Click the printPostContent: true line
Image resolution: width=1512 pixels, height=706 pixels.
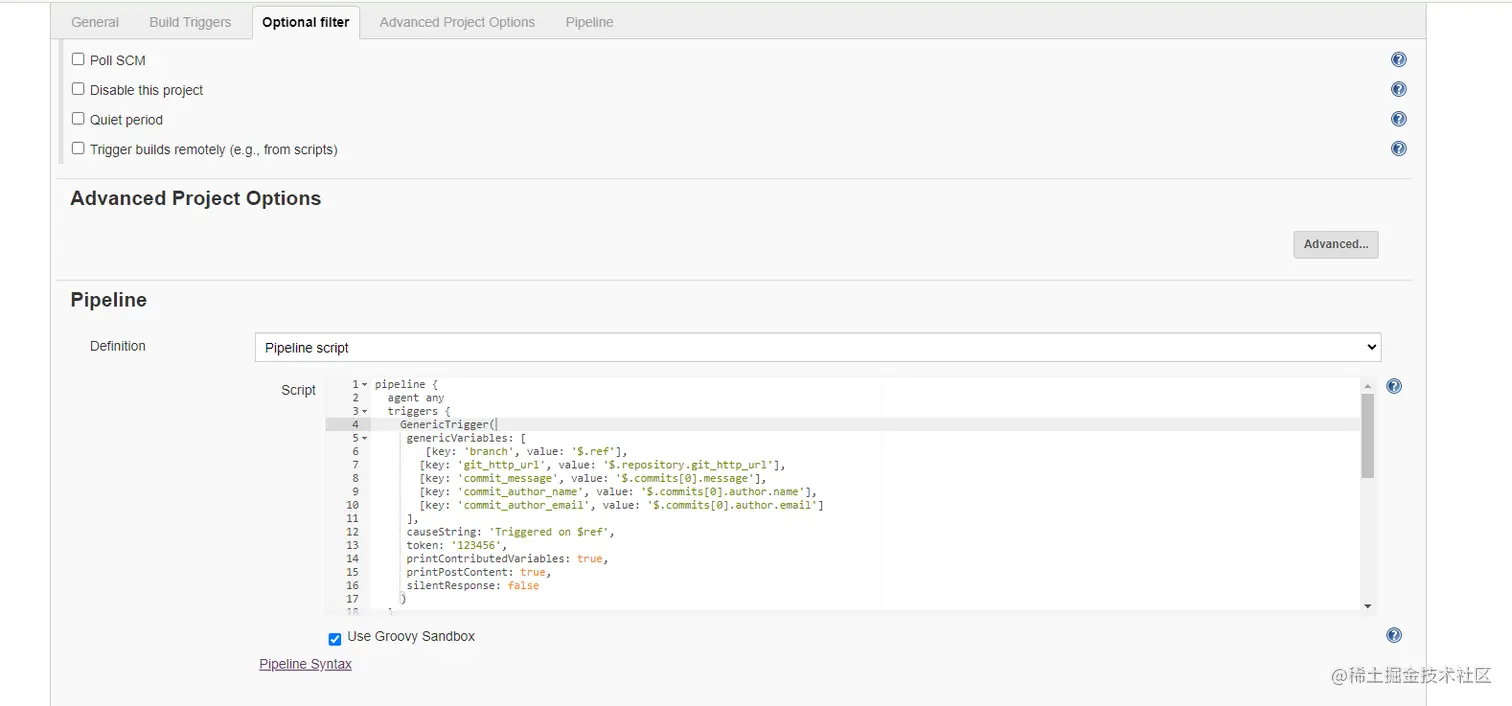(478, 572)
